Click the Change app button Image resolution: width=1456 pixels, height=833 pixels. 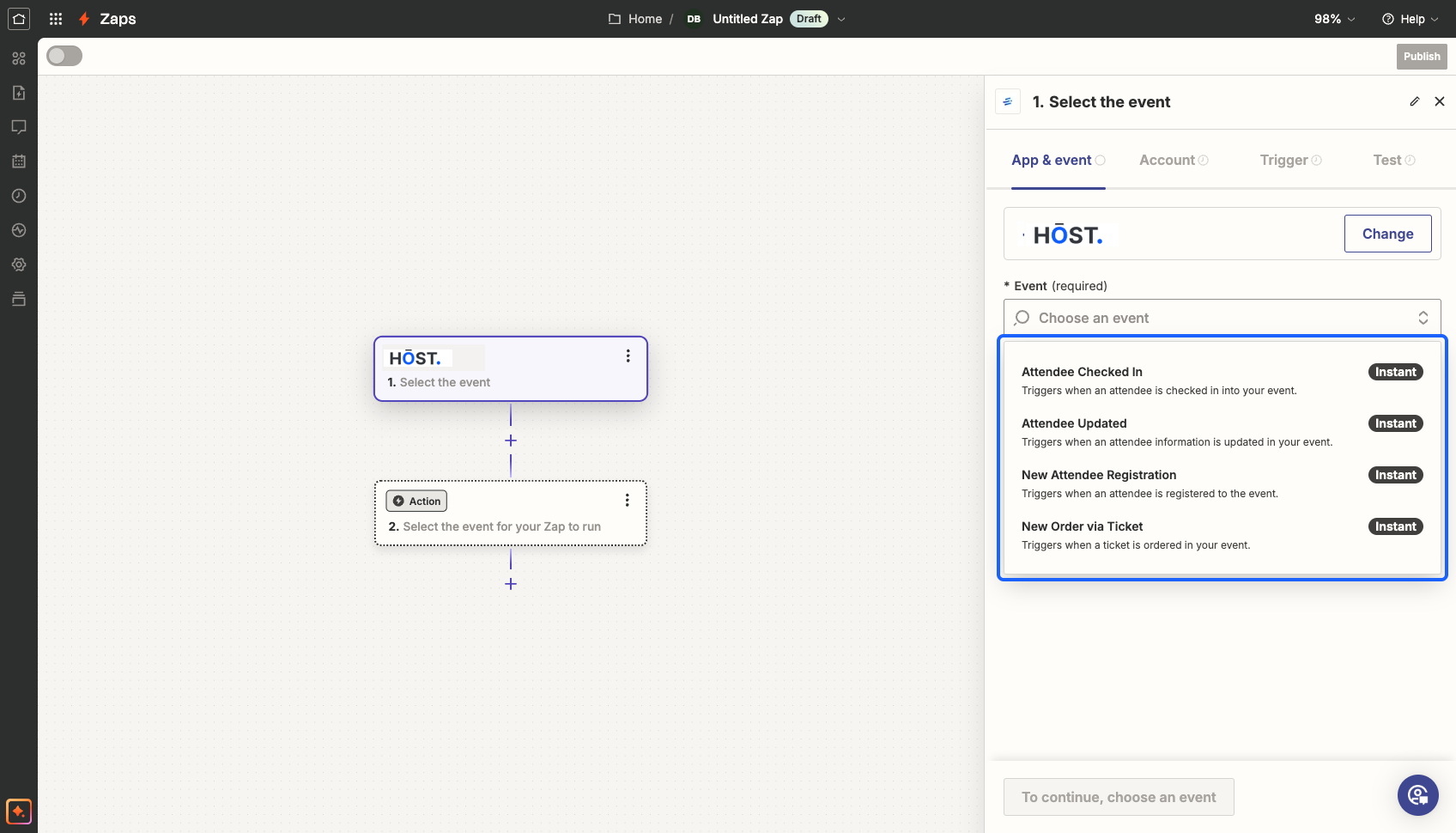coord(1387,234)
